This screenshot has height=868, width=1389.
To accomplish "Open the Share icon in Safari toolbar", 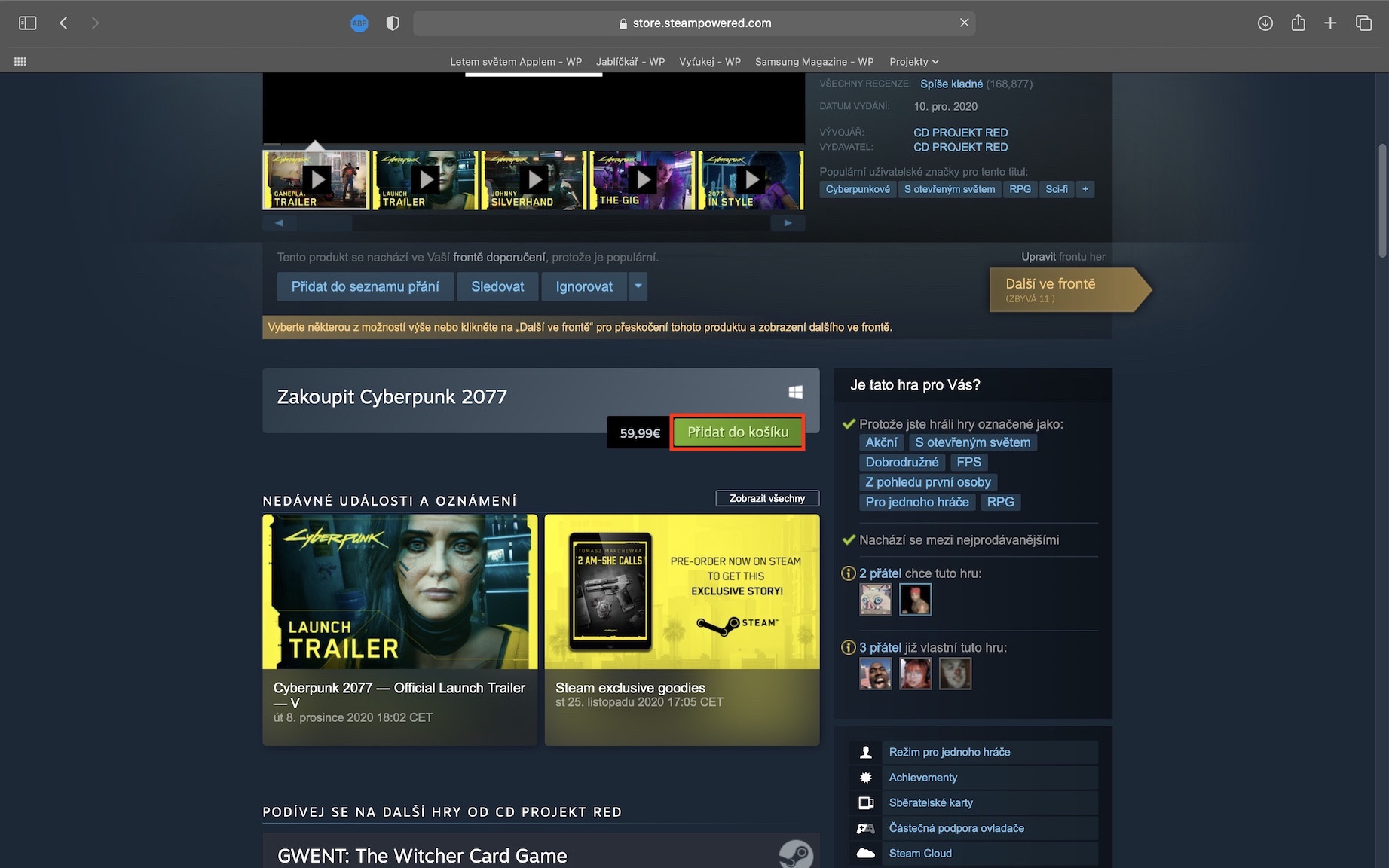I will pyautogui.click(x=1298, y=23).
